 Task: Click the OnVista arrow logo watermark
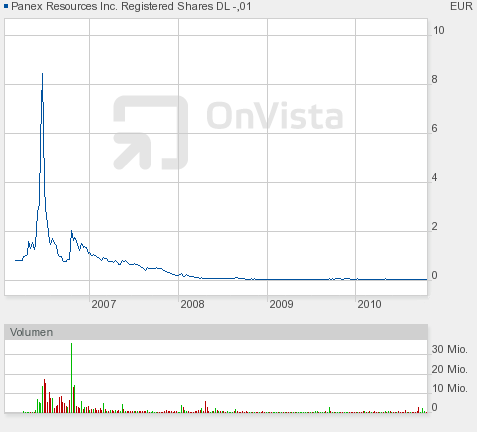click(x=151, y=132)
